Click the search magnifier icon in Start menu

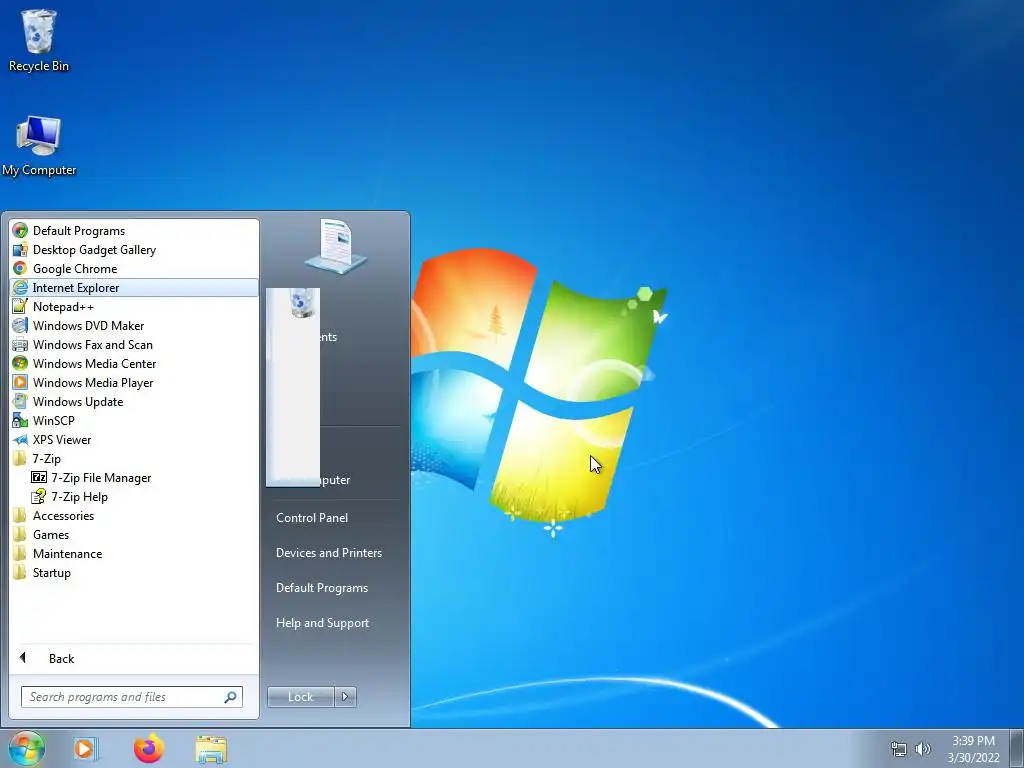231,697
